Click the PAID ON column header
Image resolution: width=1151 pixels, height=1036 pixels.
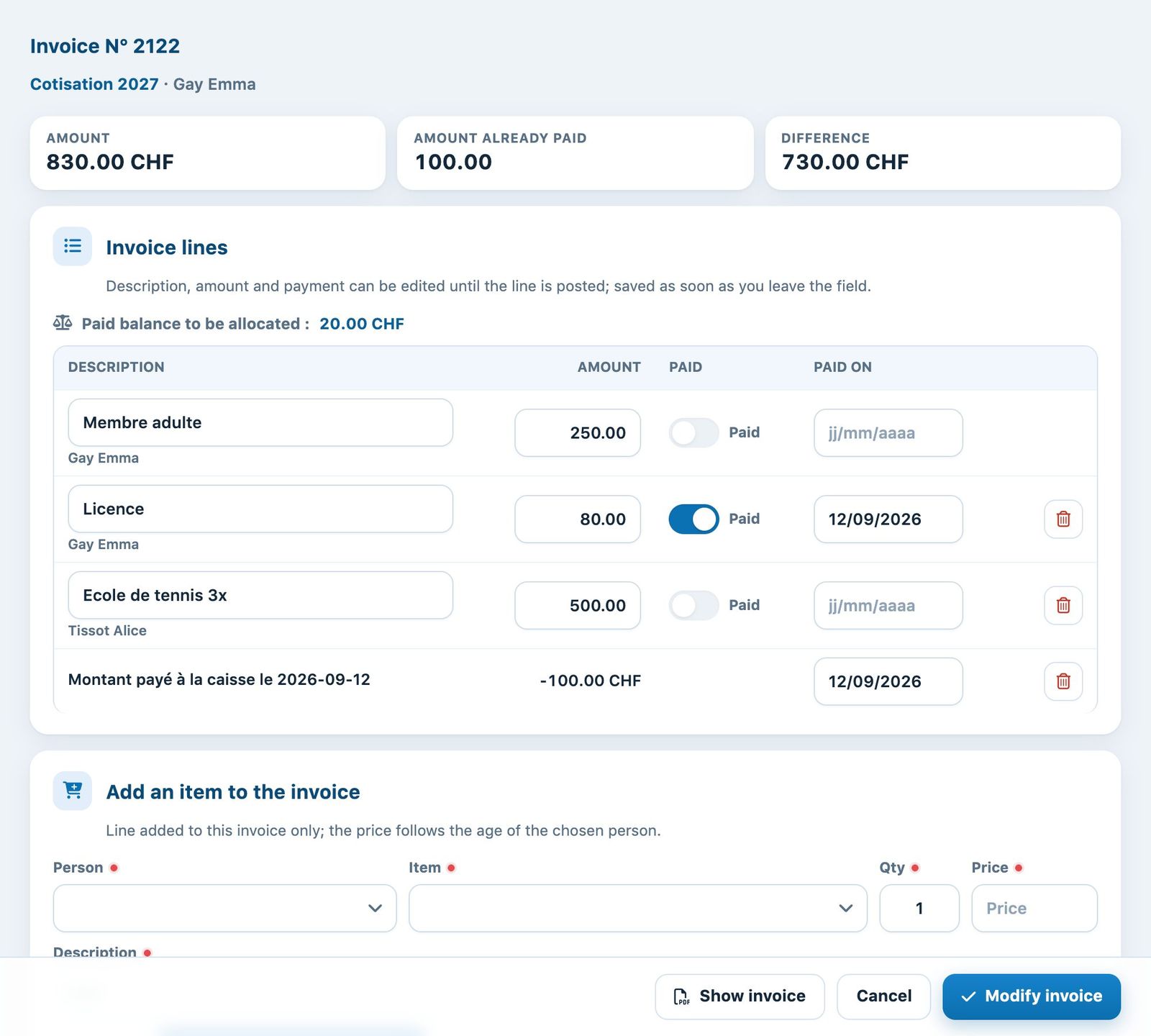pyautogui.click(x=842, y=367)
